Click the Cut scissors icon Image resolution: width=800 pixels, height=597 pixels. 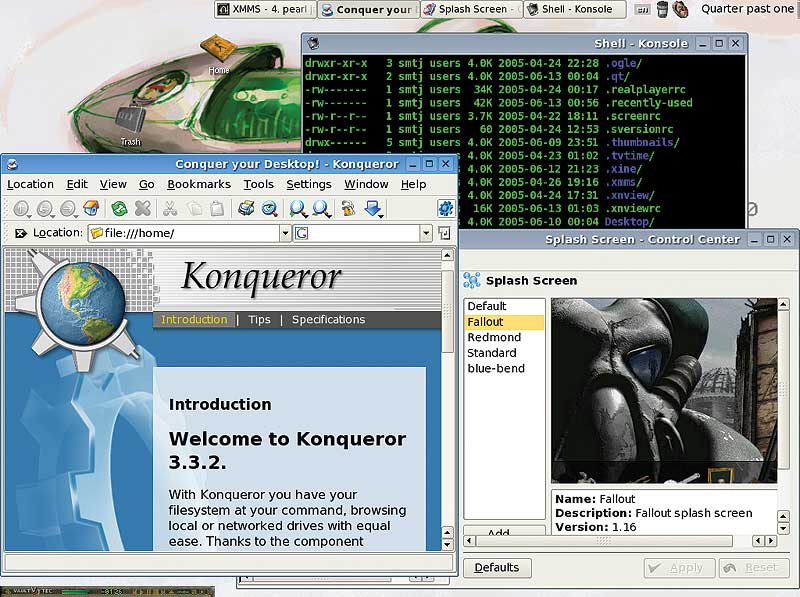tap(170, 208)
